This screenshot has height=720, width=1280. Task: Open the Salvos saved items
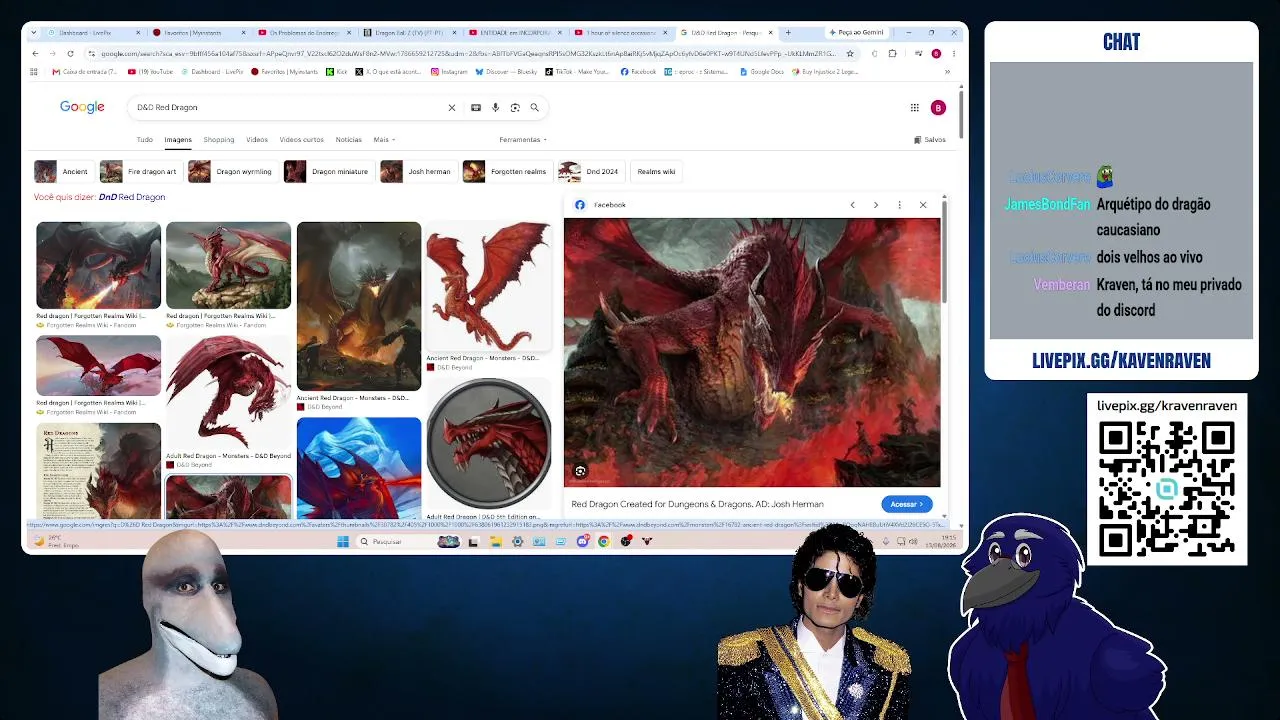click(930, 140)
